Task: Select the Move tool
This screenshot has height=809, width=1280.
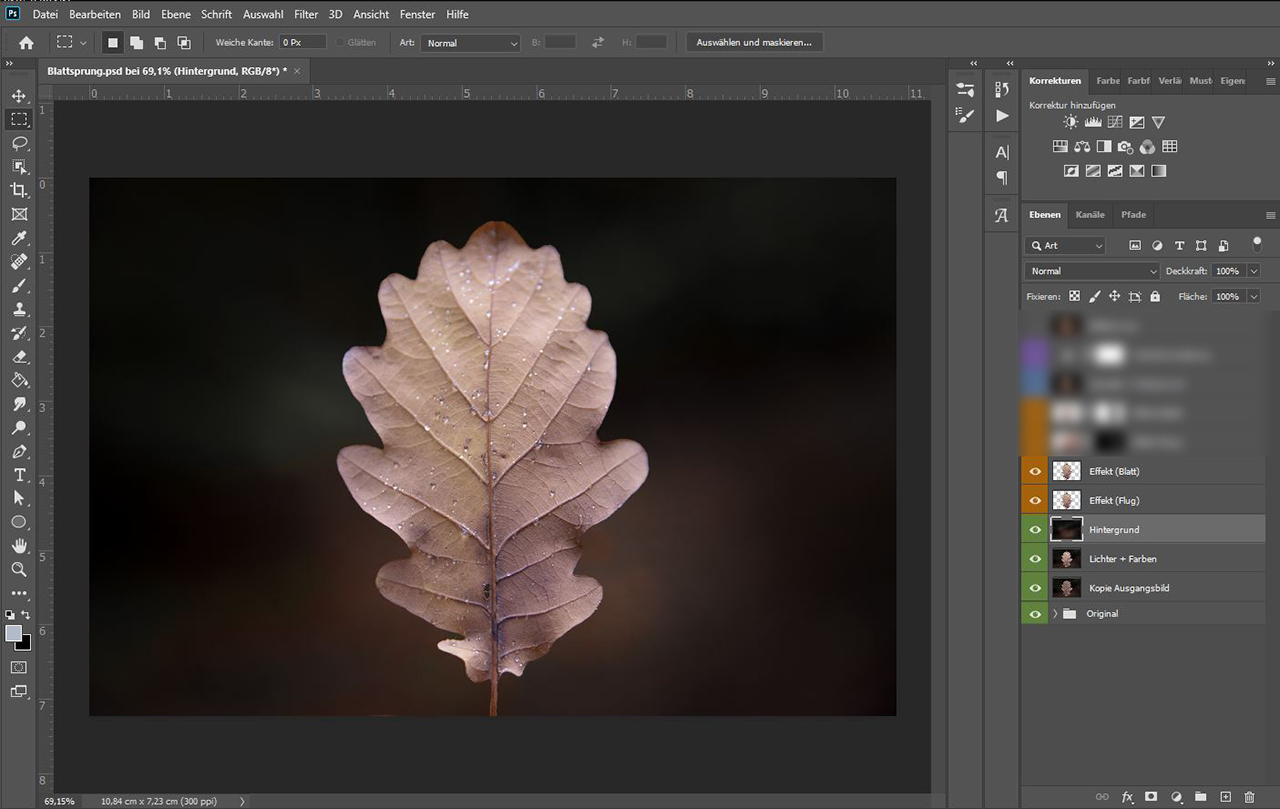Action: point(19,96)
